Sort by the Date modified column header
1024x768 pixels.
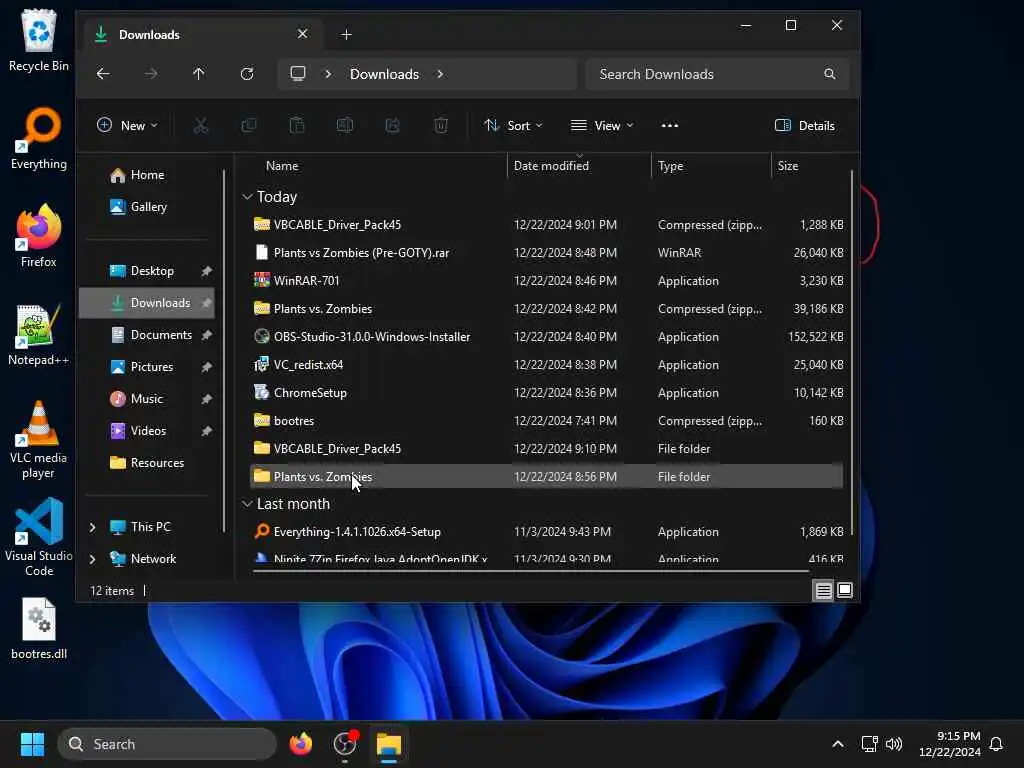pyautogui.click(x=579, y=166)
